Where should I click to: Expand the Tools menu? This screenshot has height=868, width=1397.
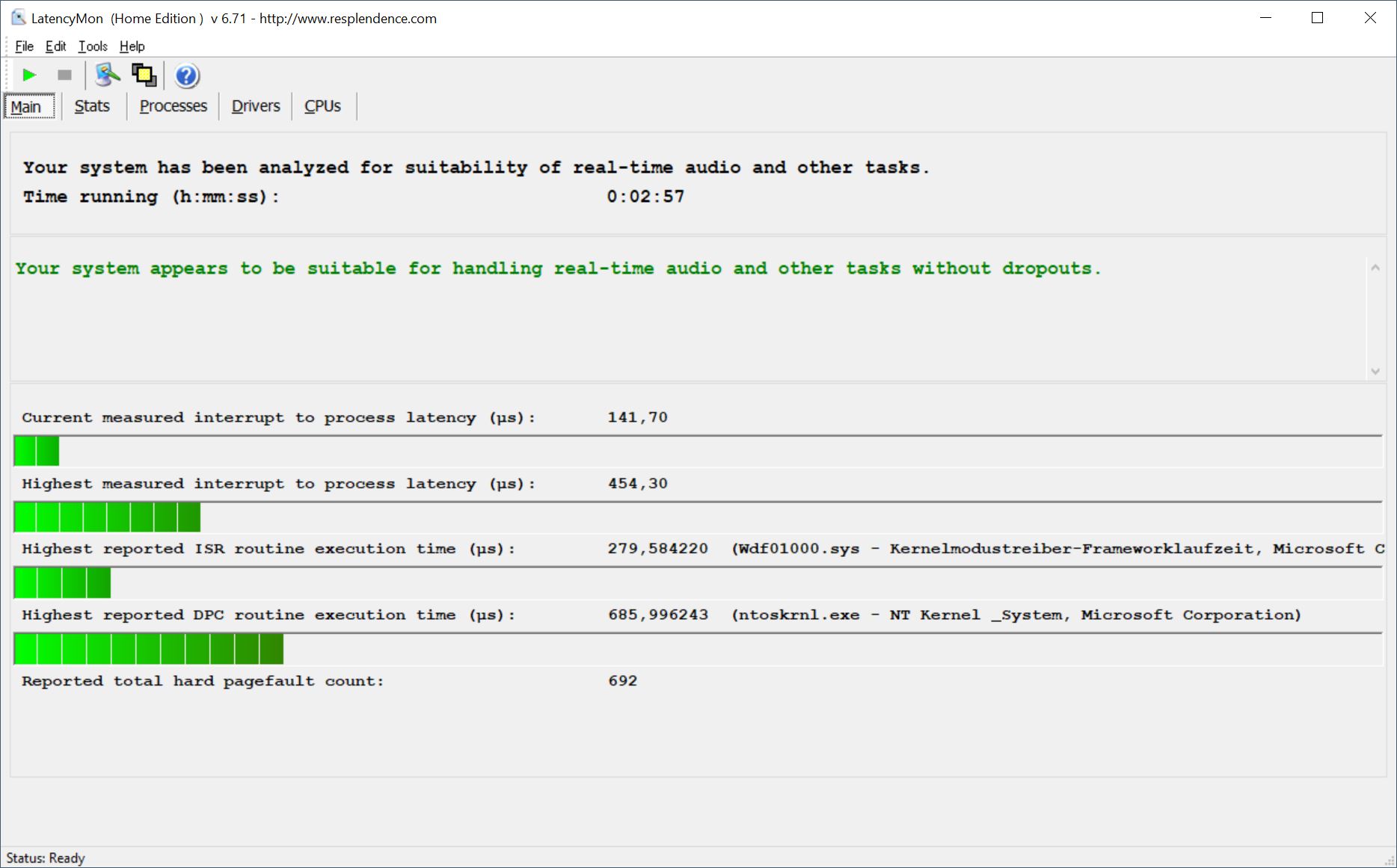click(x=93, y=46)
